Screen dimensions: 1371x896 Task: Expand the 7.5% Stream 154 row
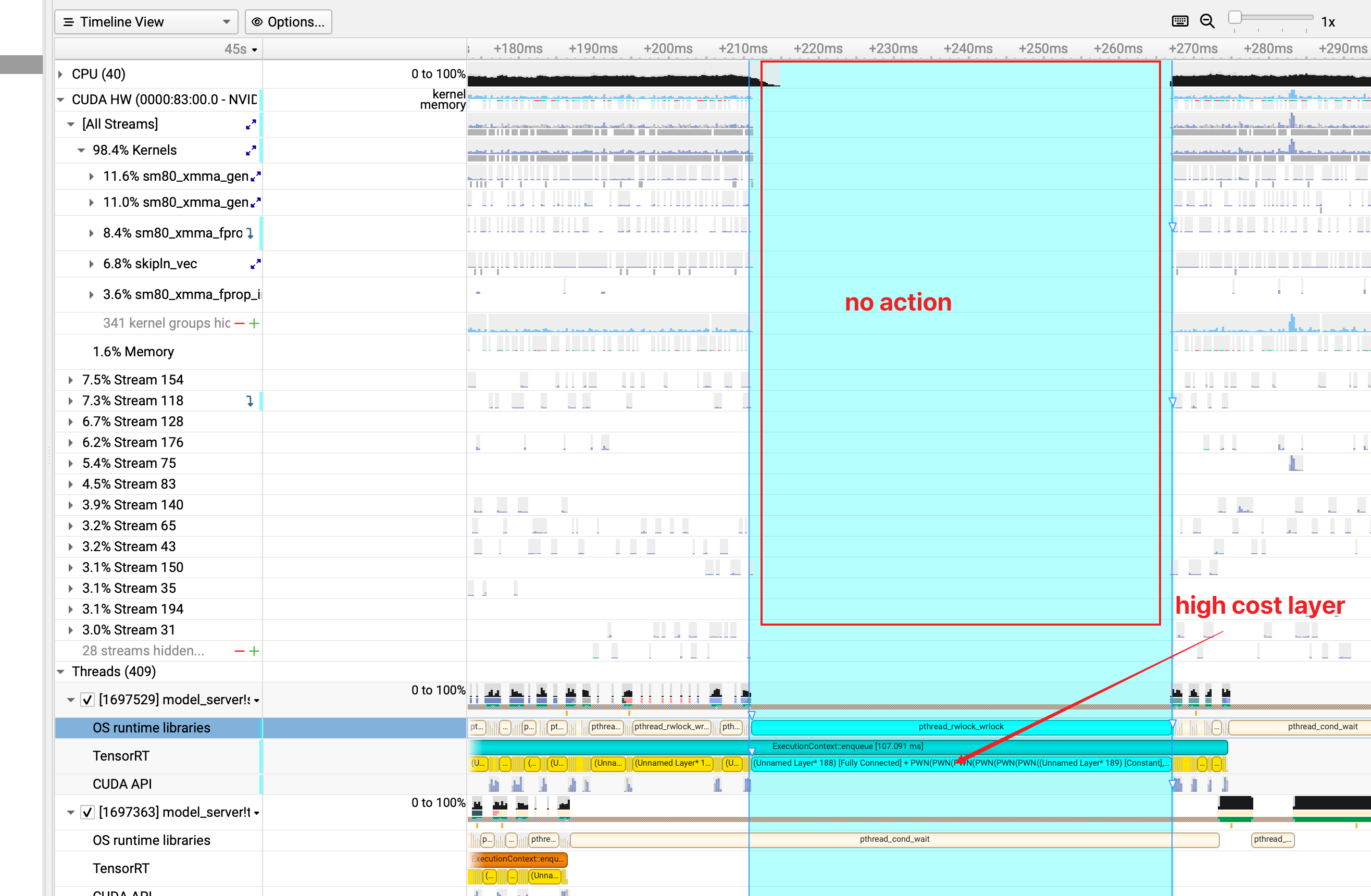click(x=70, y=380)
